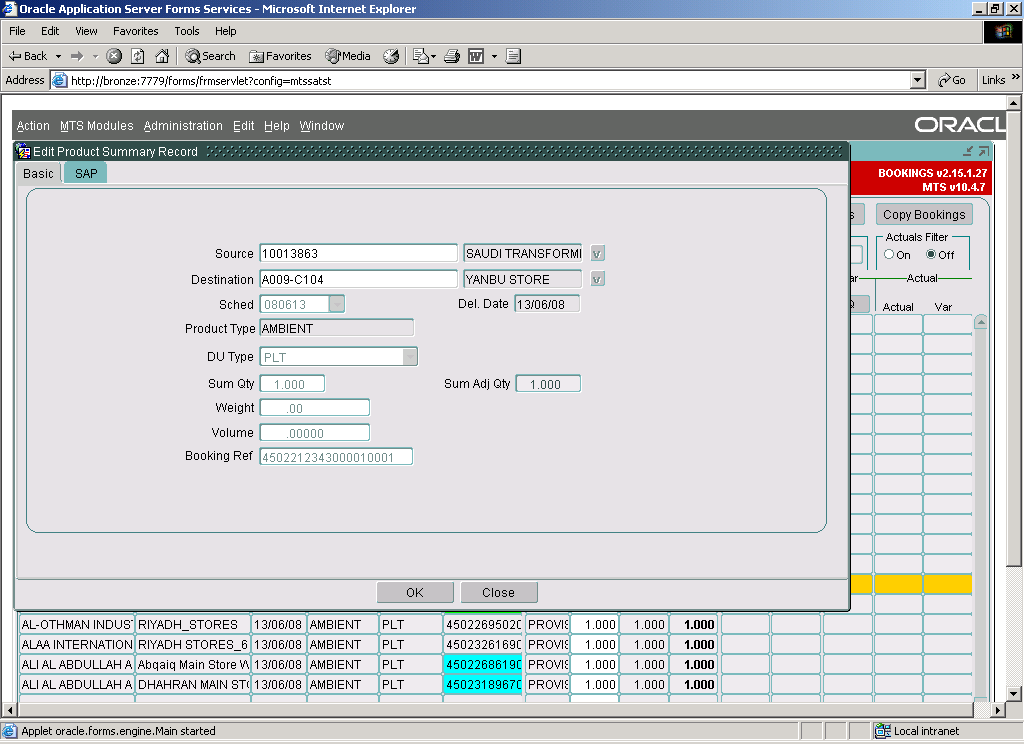Open the Sched dropdown arrow
This screenshot has height=744, width=1024.
[337, 304]
